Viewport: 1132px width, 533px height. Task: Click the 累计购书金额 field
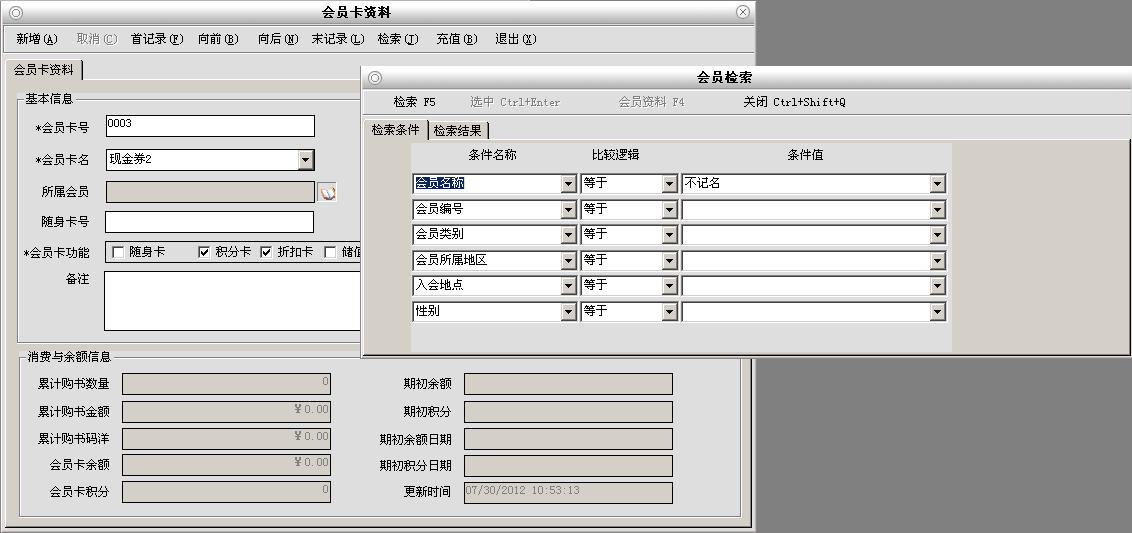click(x=226, y=412)
